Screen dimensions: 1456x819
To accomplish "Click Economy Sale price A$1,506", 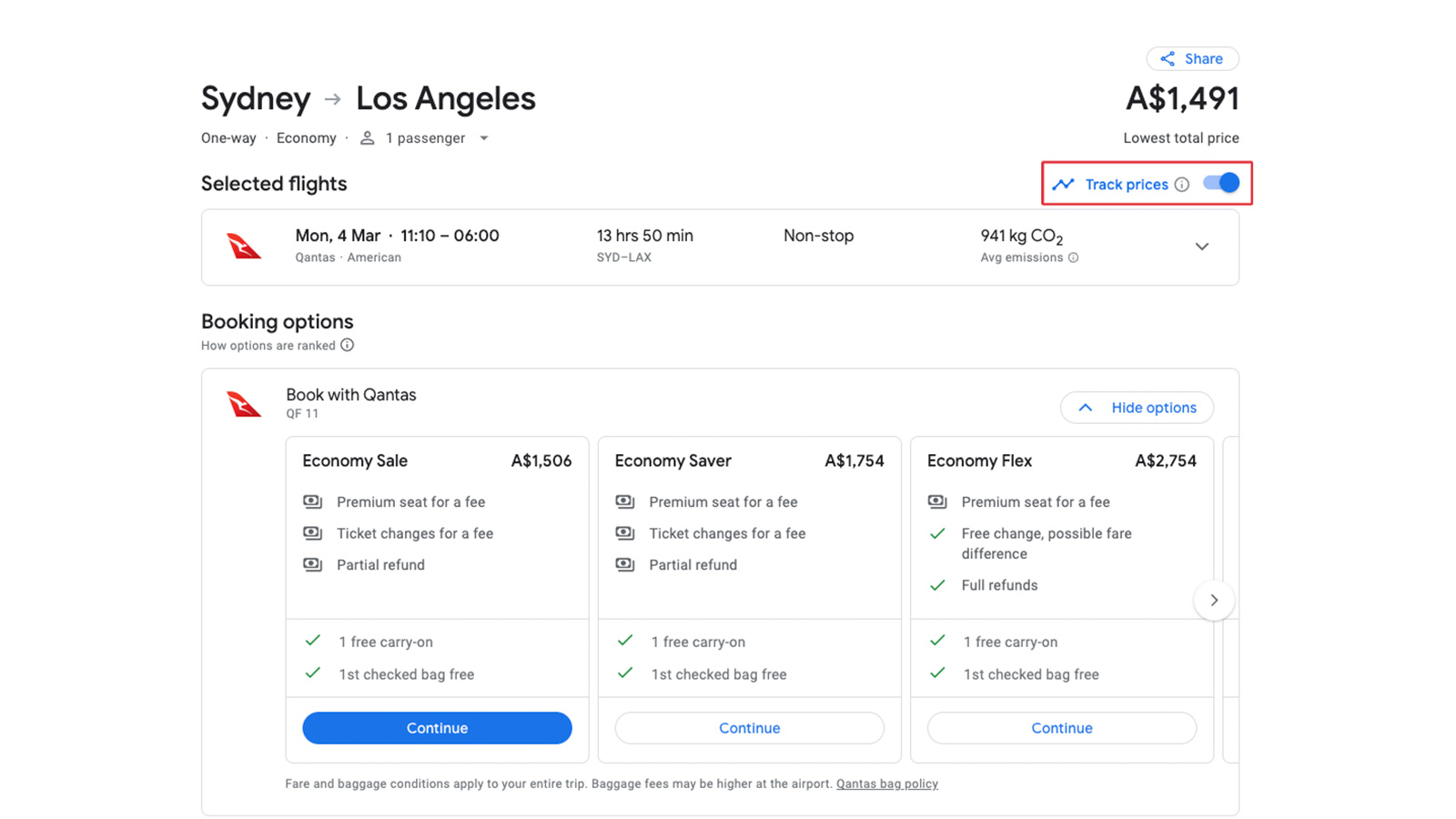I will click(541, 460).
